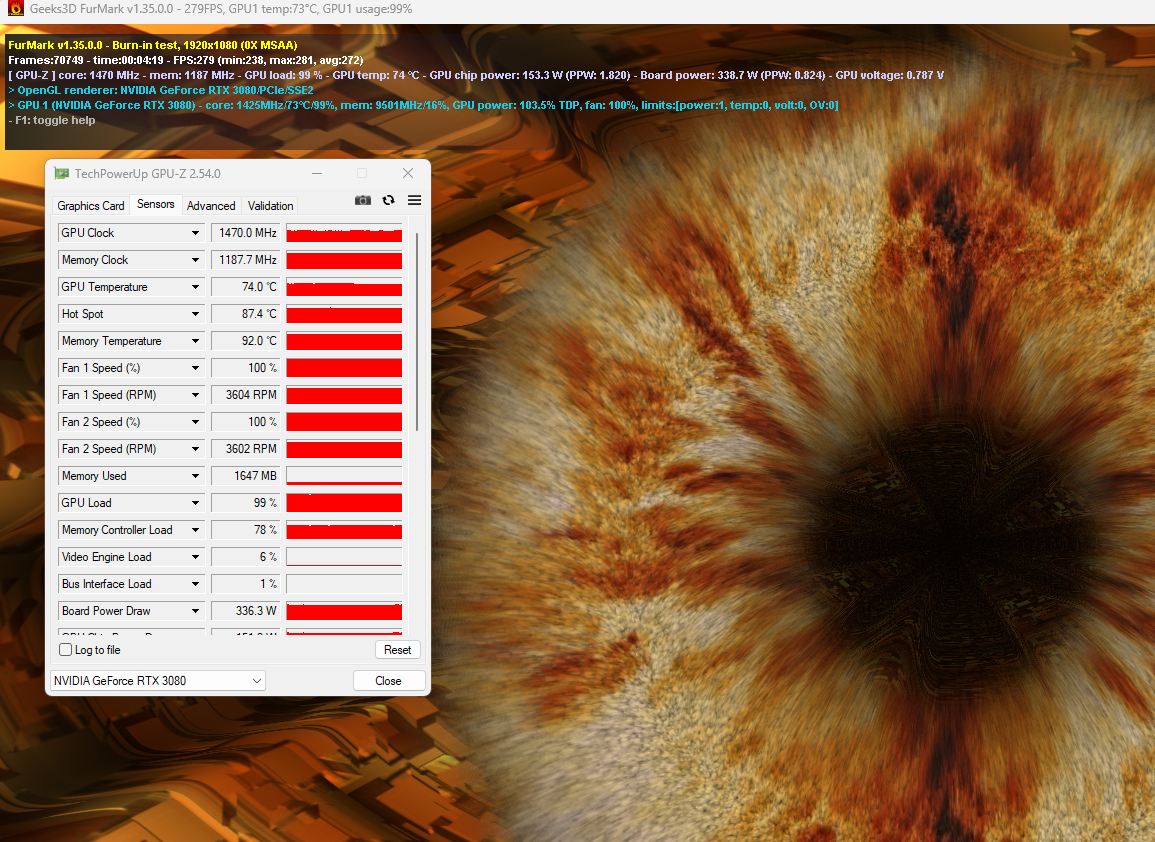Click the FurMark flame icon in title bar
Viewport: 1155px width, 842px height.
pos(15,9)
